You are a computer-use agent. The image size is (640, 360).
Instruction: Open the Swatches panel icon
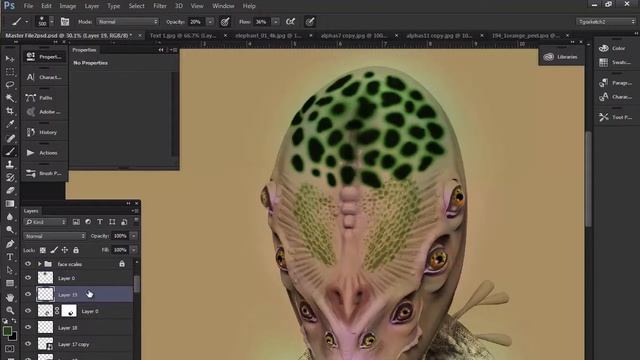tap(604, 62)
